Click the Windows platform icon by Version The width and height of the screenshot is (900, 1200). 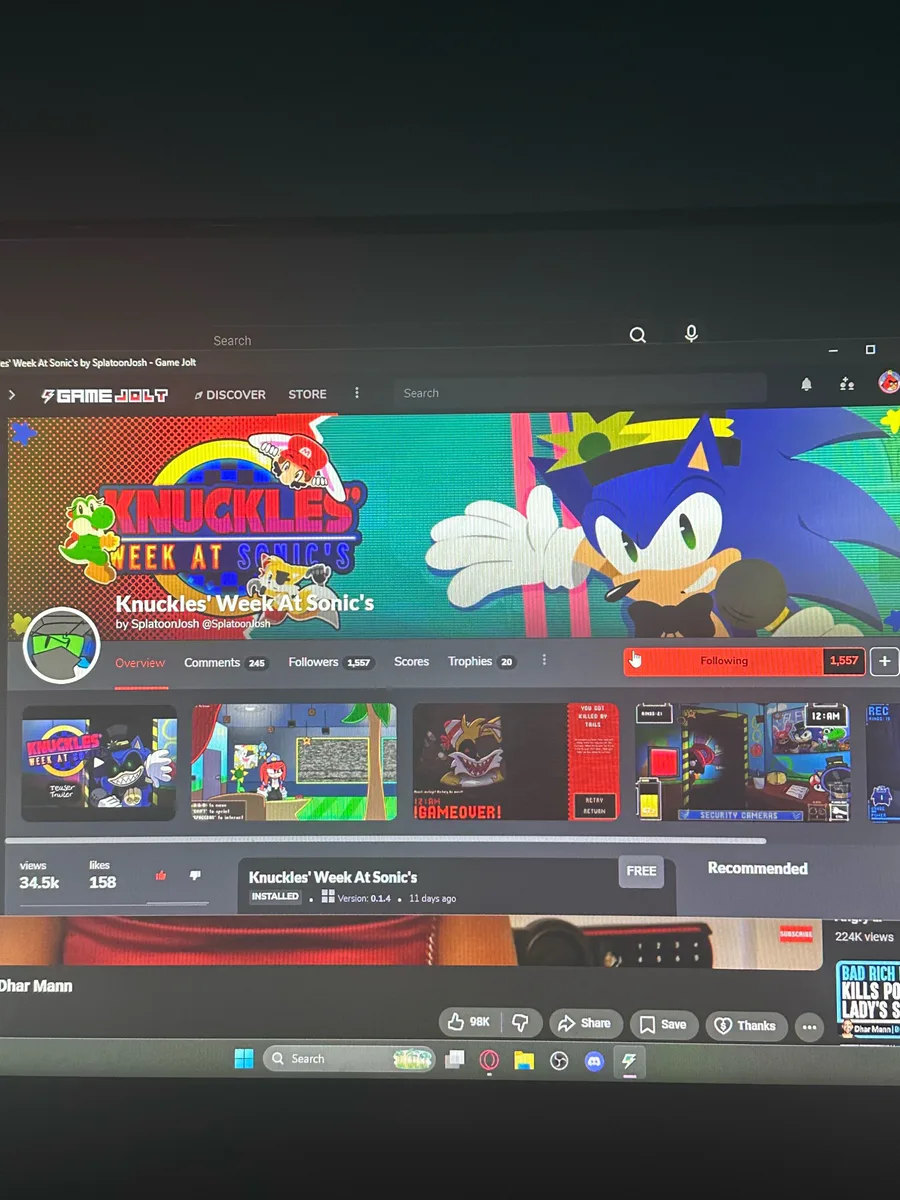328,897
